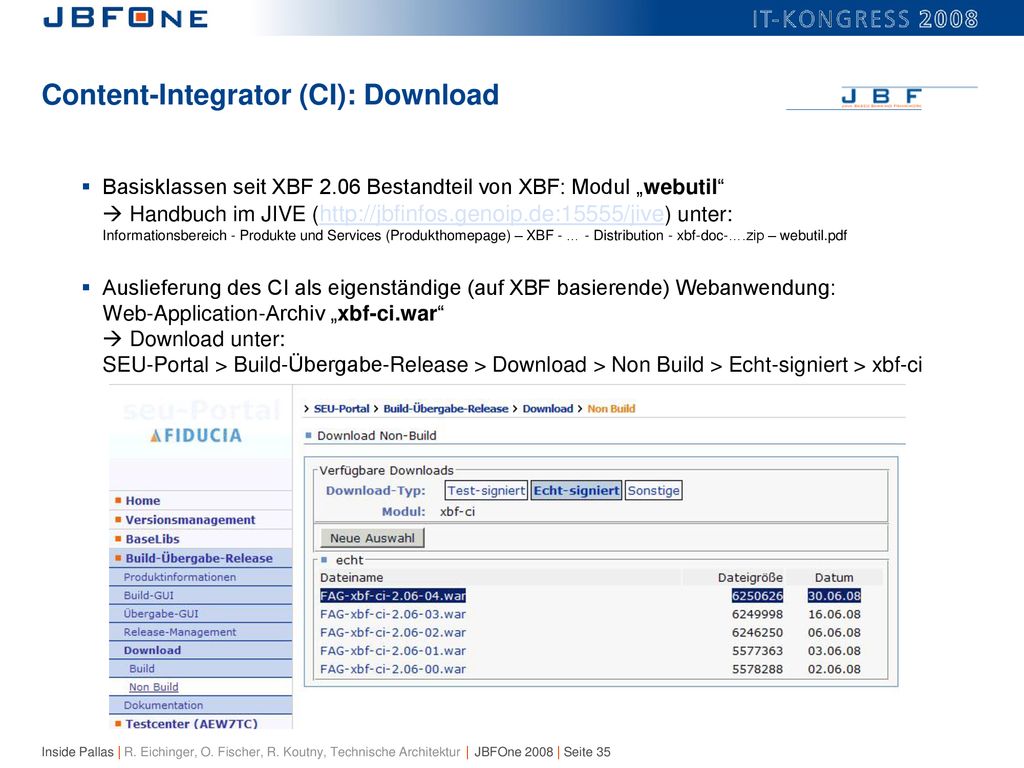Select date 30.06.08 cell
The image size is (1024, 768).
[834, 596]
